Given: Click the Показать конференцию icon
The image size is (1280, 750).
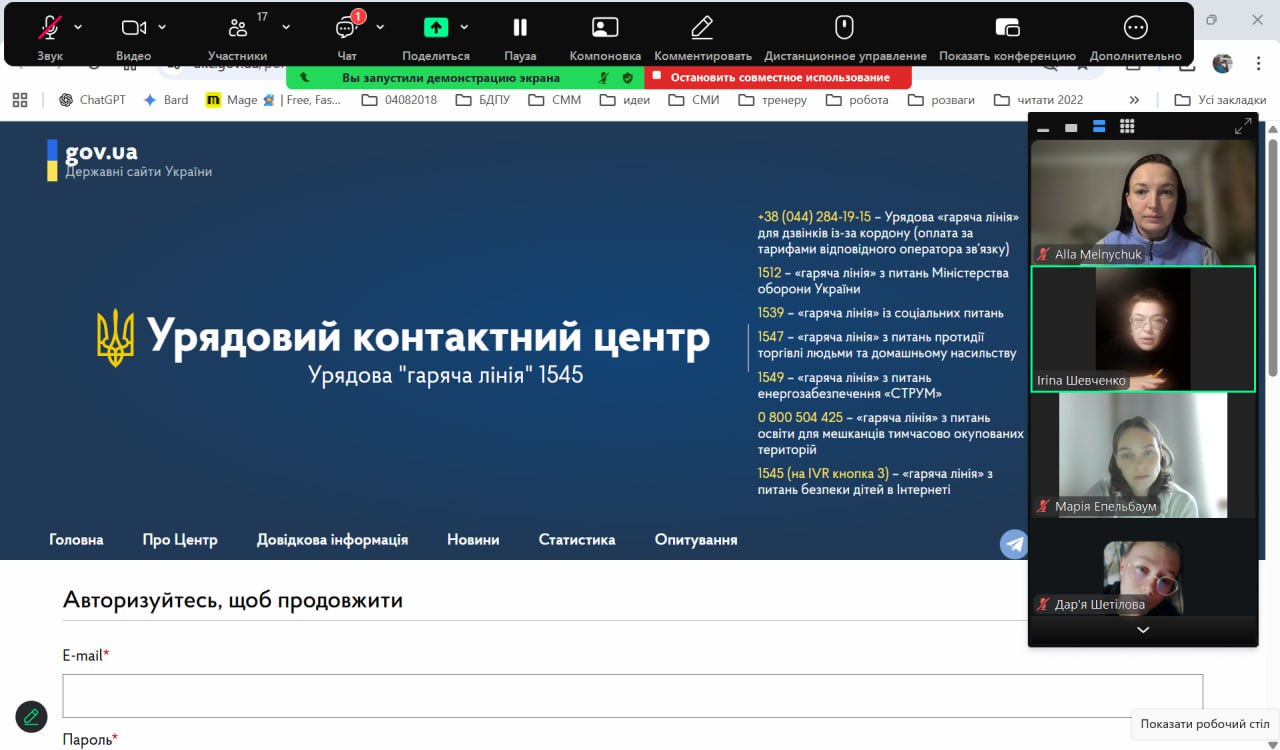Looking at the screenshot, I should [x=1007, y=28].
